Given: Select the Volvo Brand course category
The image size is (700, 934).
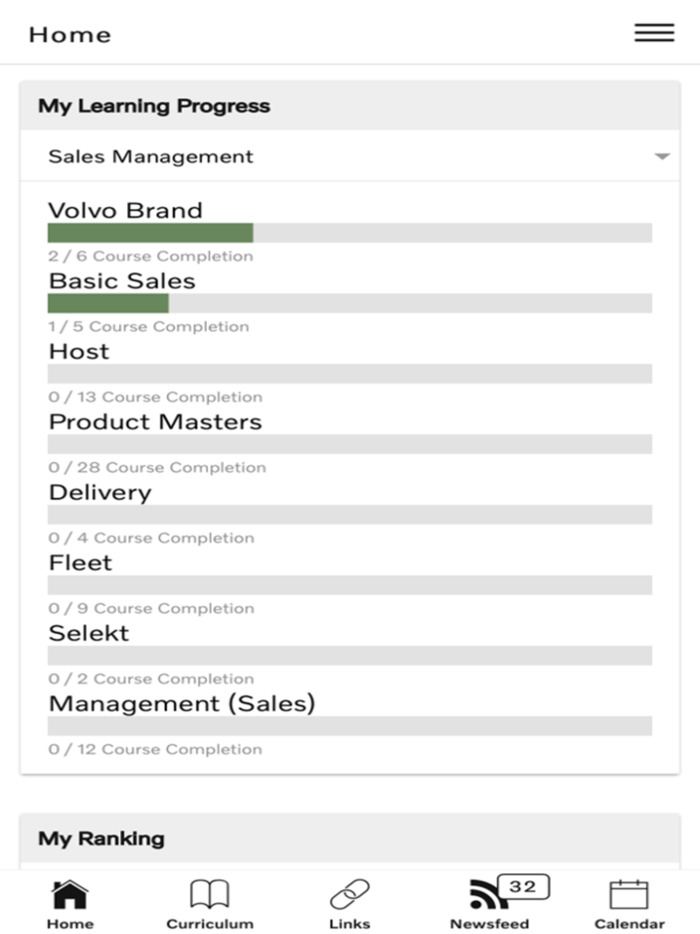Looking at the screenshot, I should (125, 210).
